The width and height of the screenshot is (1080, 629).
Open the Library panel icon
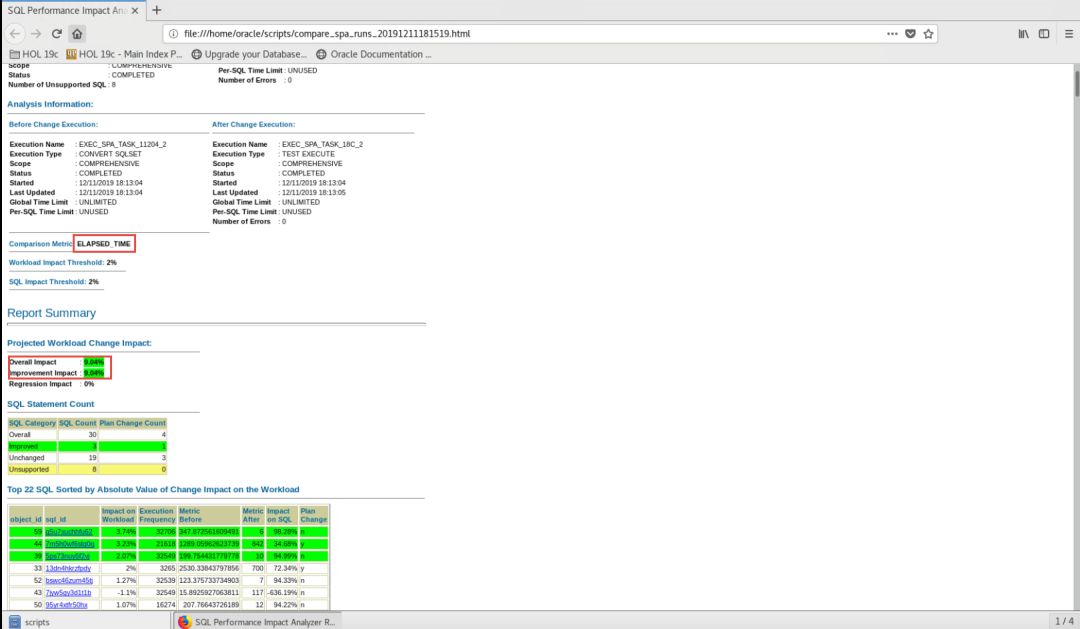pyautogui.click(x=1024, y=33)
